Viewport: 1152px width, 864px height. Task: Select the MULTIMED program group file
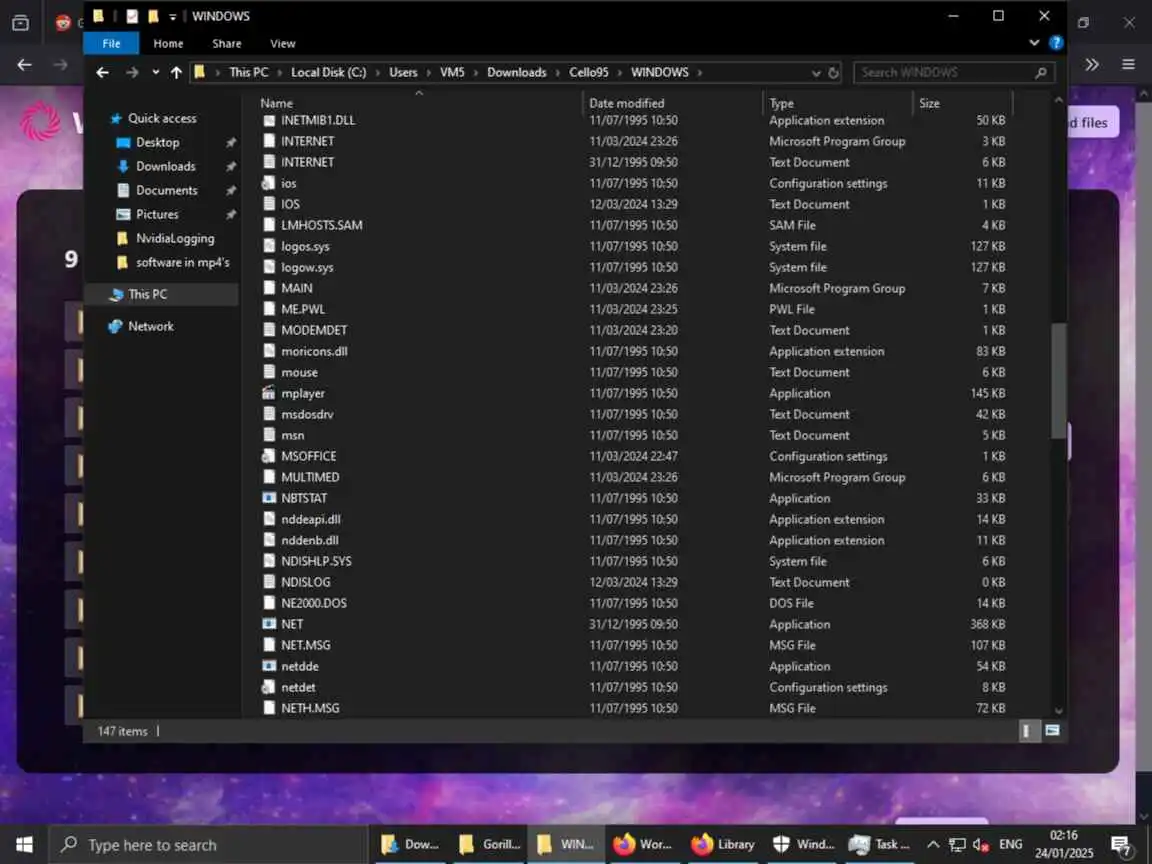[x=310, y=477]
